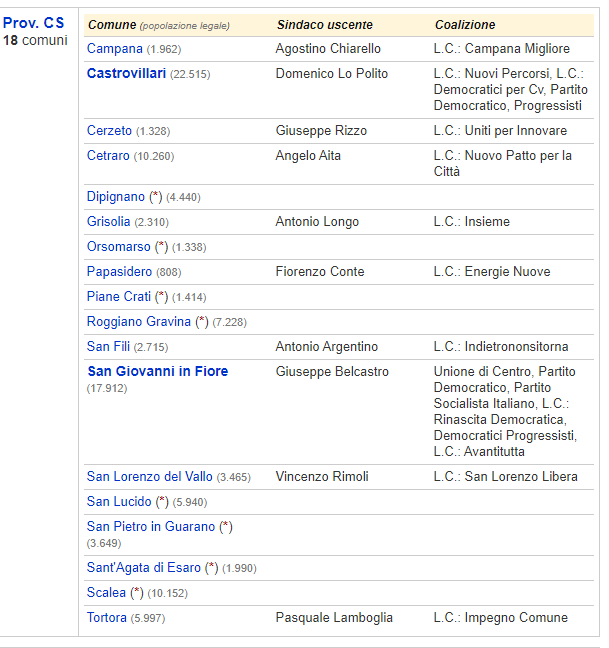Open the San Lucido comune link
Image resolution: width=609 pixels, height=648 pixels.
click(119, 502)
